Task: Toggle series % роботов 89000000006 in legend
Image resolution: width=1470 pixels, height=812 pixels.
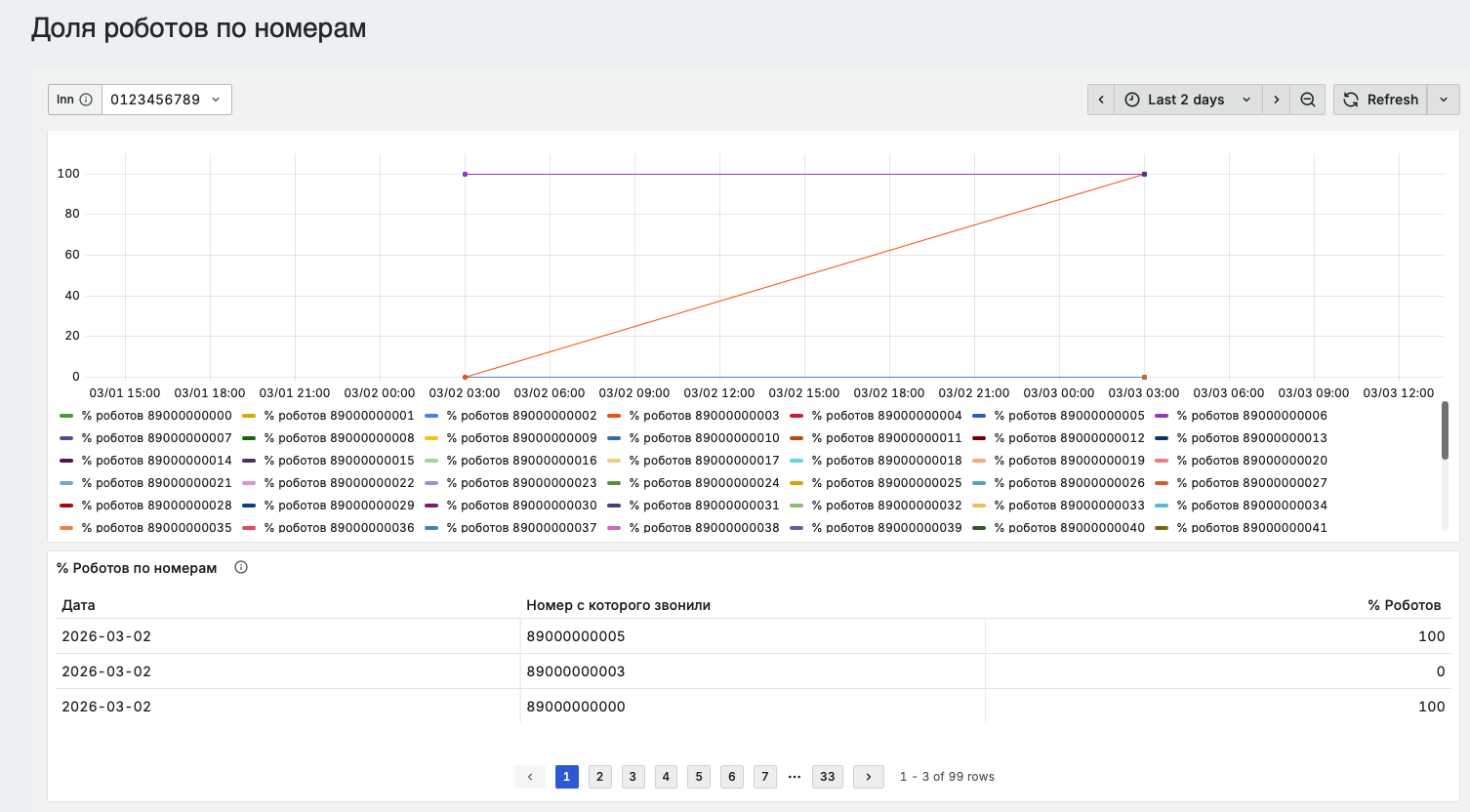Action: (1252, 416)
